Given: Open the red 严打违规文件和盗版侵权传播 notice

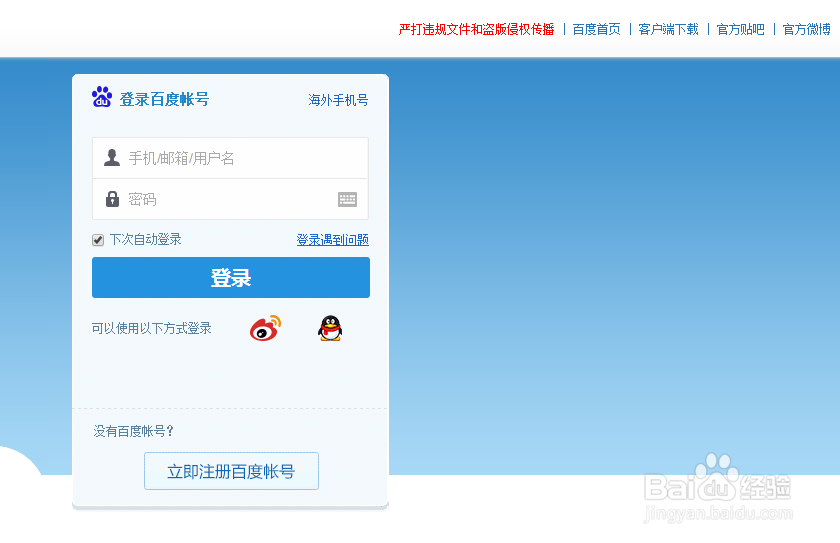Looking at the screenshot, I should (x=476, y=29).
